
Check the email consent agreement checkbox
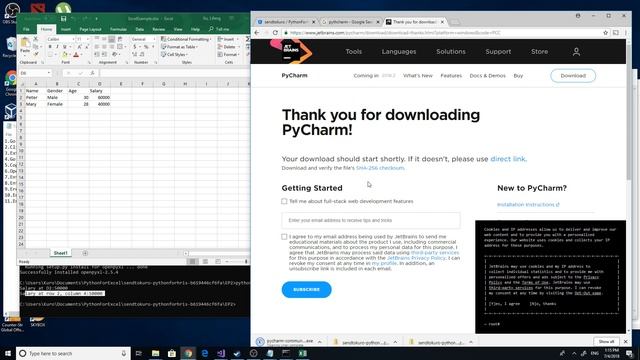(x=284, y=237)
